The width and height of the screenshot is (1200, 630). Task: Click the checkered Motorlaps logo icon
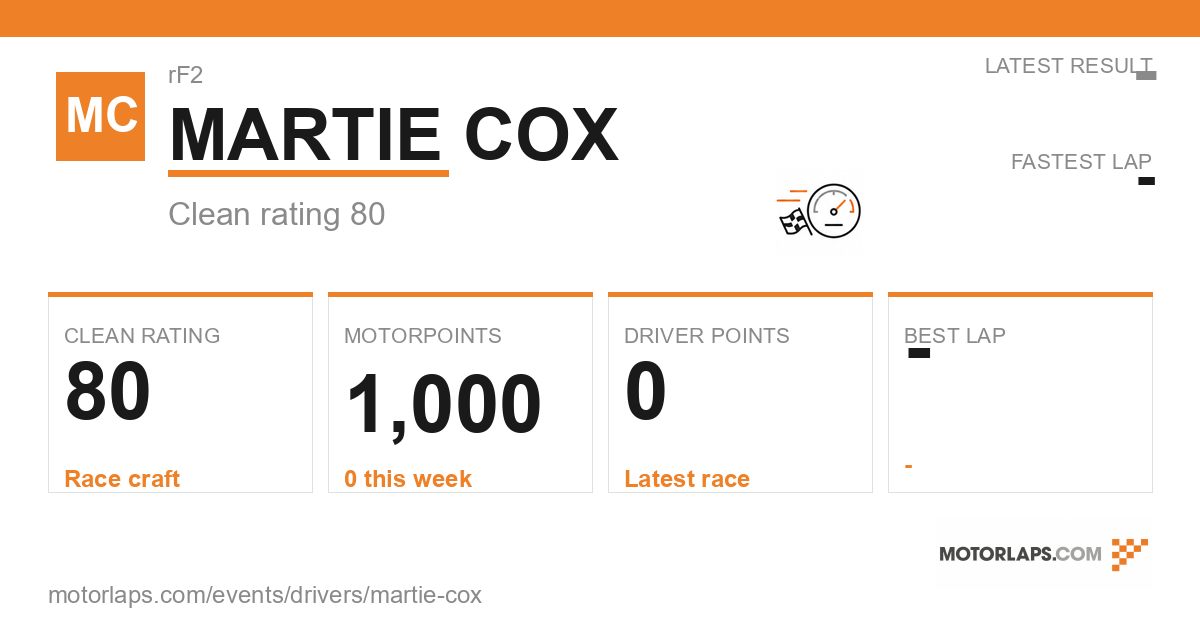(1129, 554)
